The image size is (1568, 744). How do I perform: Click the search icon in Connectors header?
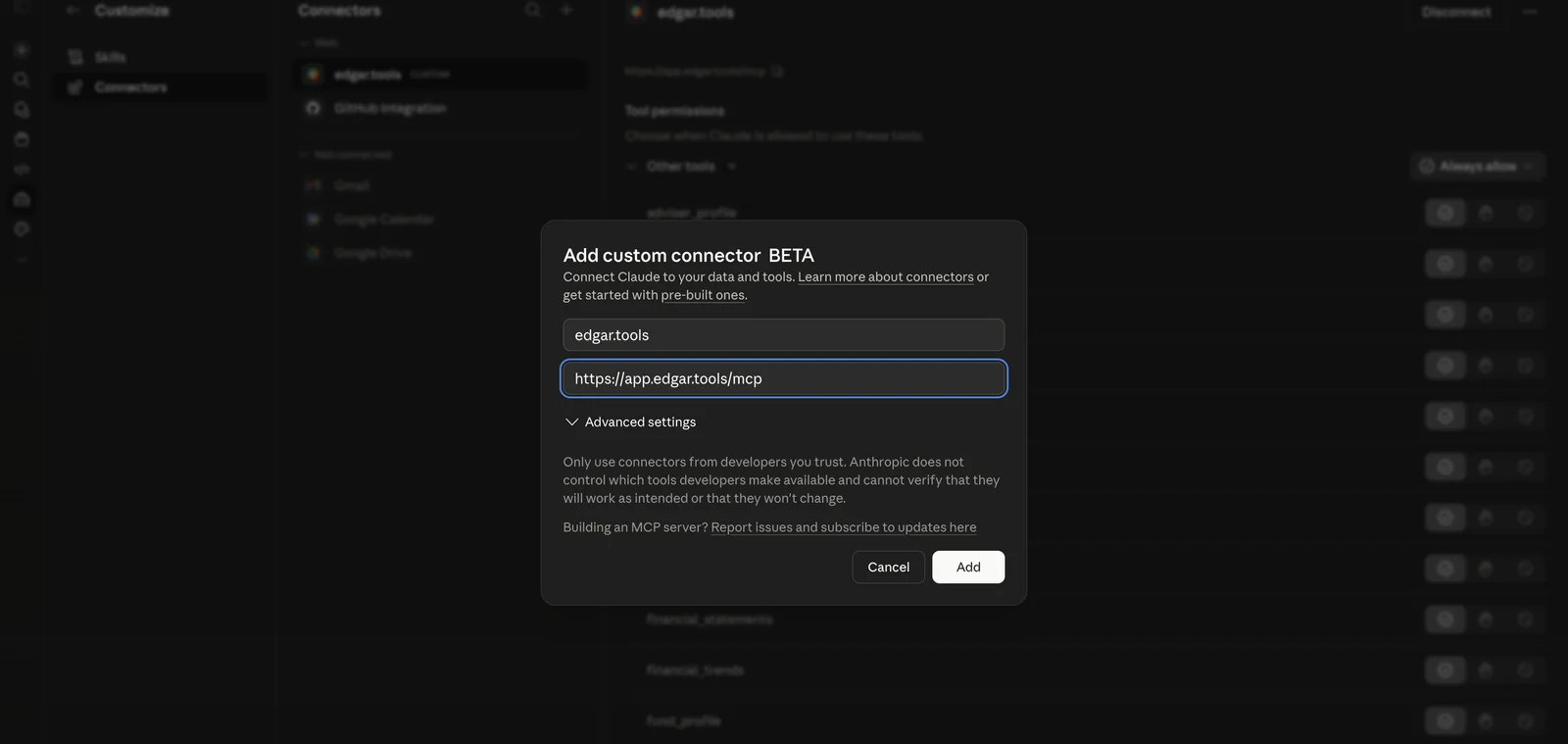(x=533, y=10)
